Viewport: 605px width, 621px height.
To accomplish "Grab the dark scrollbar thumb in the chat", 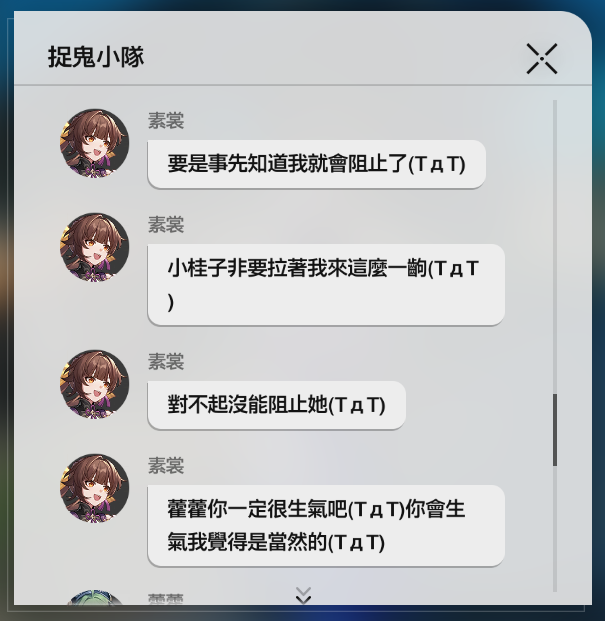I will point(555,430).
